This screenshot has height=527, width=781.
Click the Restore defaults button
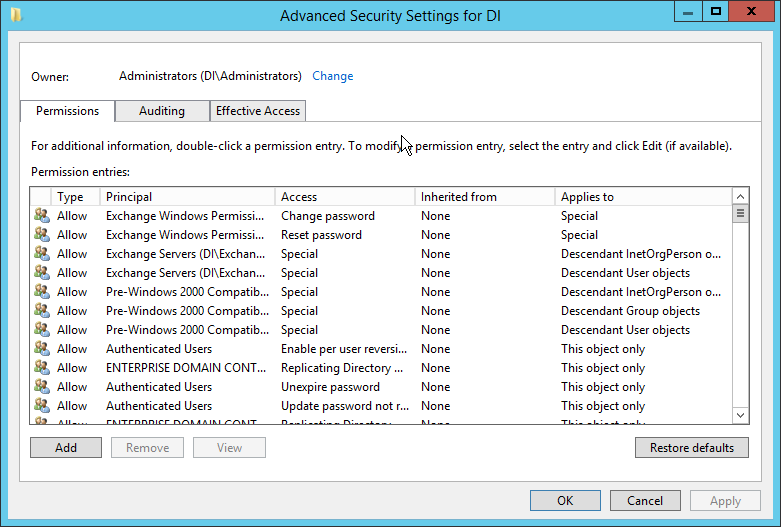691,448
